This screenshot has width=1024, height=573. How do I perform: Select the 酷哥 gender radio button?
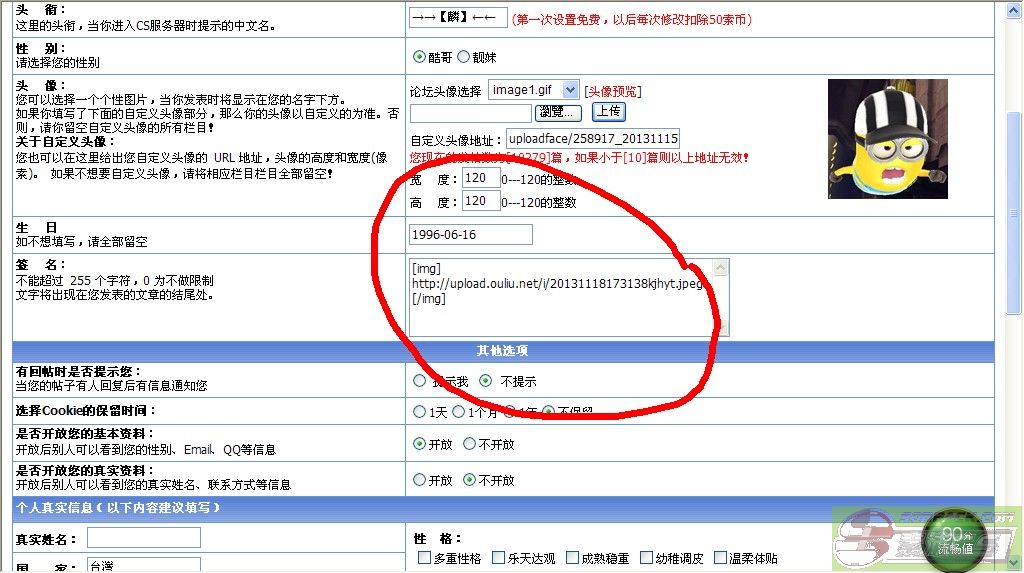coord(420,57)
